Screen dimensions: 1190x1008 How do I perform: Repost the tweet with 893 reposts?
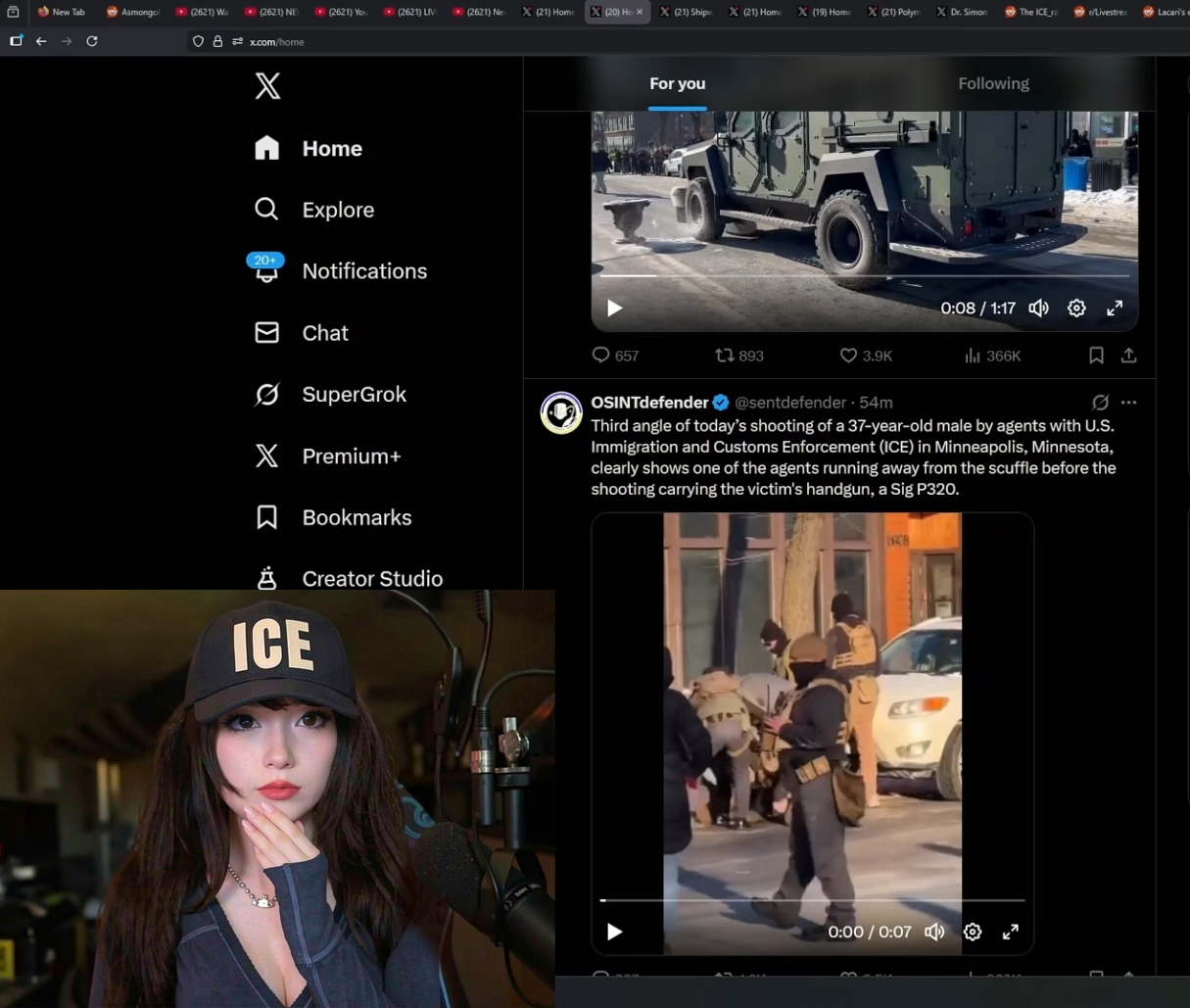click(739, 356)
